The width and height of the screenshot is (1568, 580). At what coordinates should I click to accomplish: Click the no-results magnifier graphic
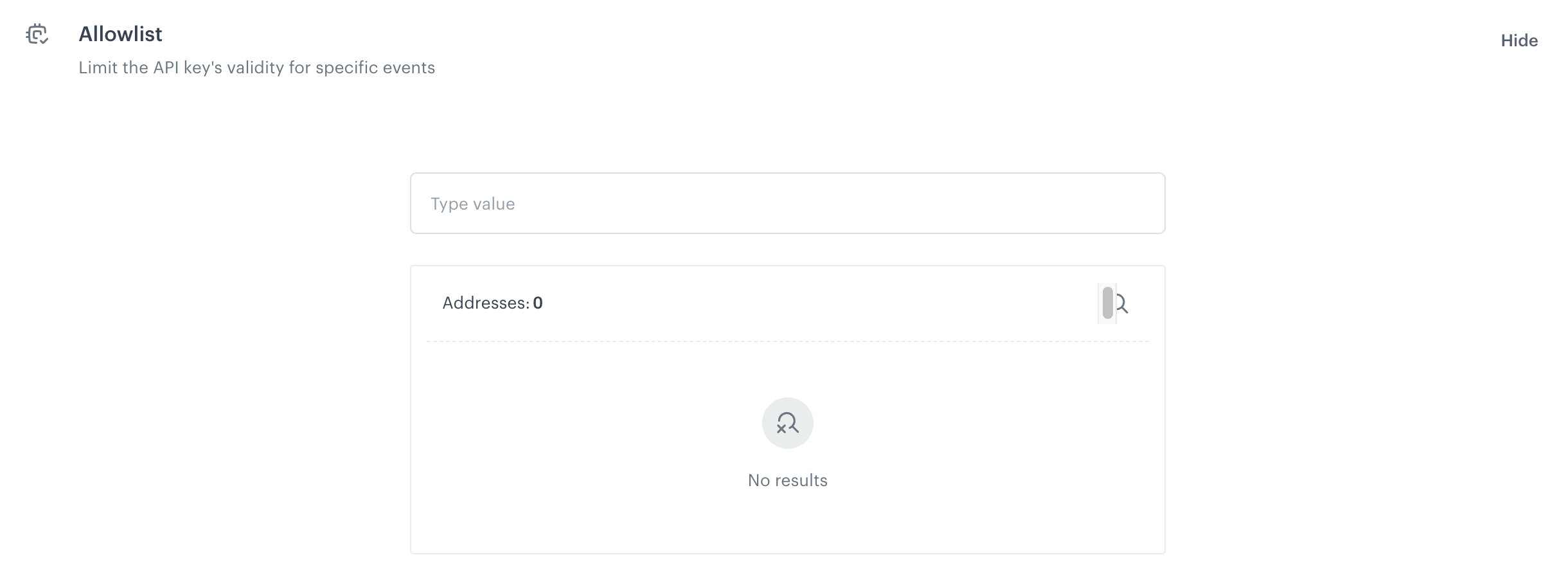coord(787,423)
